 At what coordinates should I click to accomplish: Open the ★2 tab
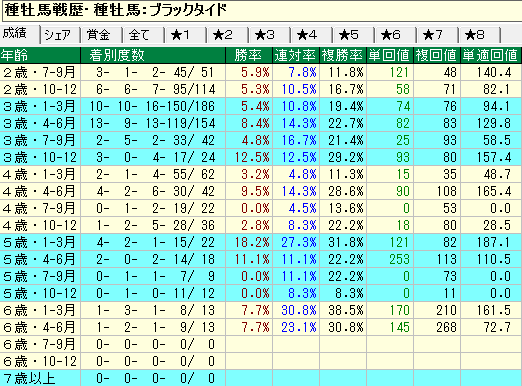click(x=228, y=35)
